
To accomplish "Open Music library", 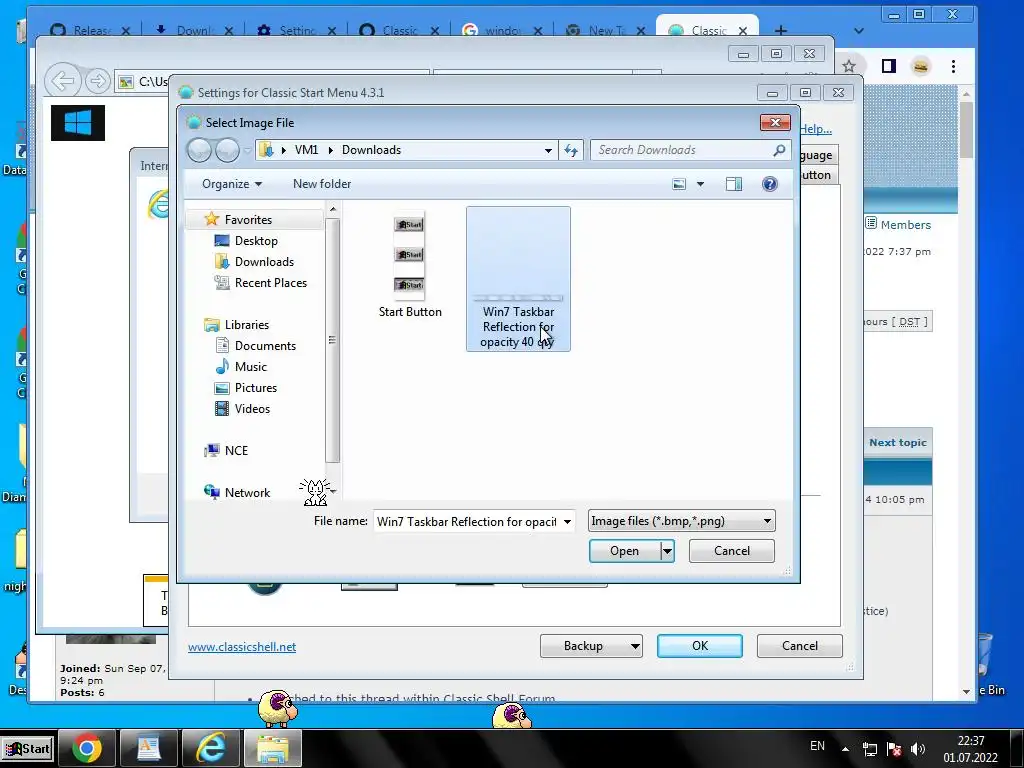I will pyautogui.click(x=250, y=366).
